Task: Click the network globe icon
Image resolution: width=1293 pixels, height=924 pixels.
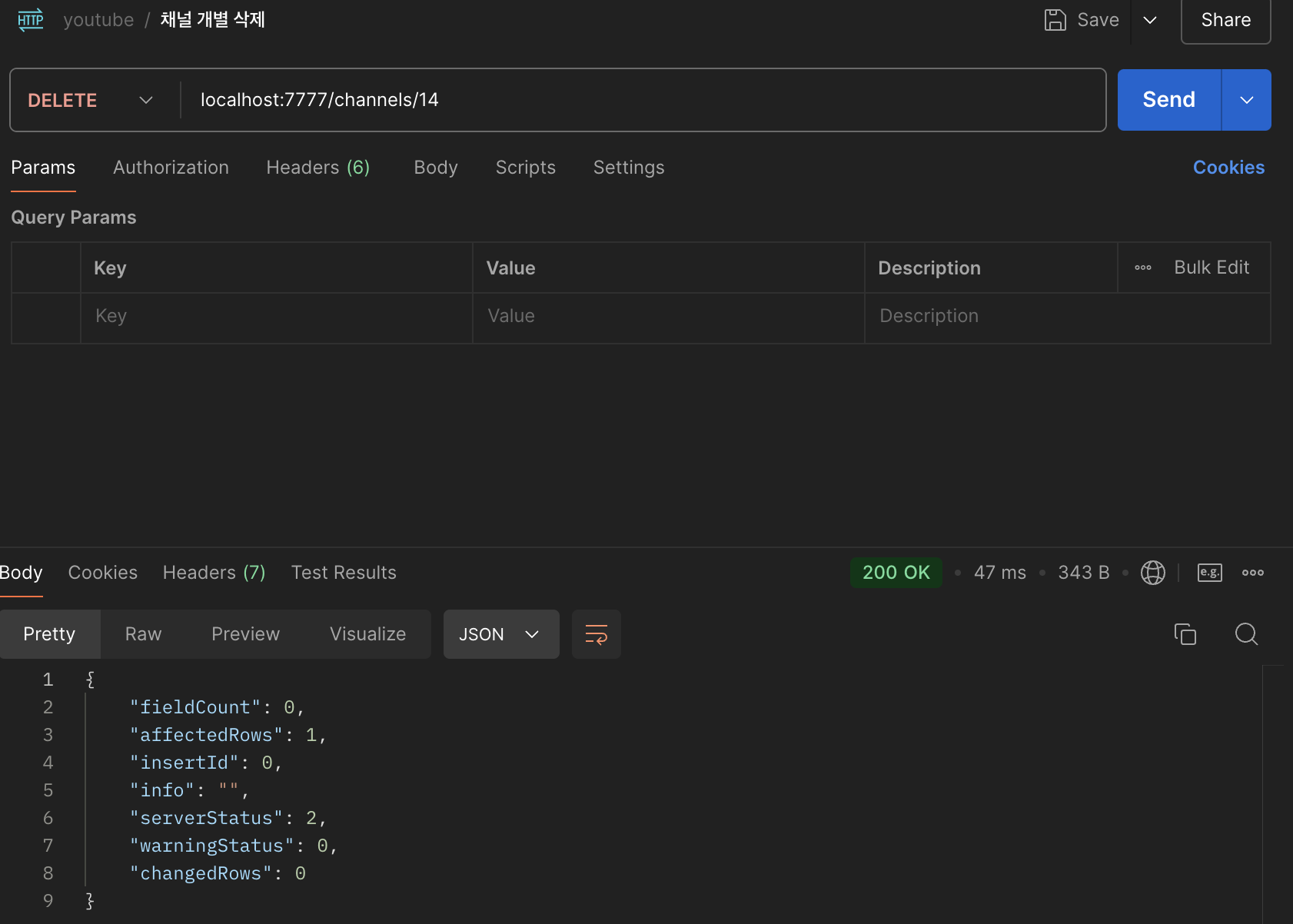Action: (1153, 573)
